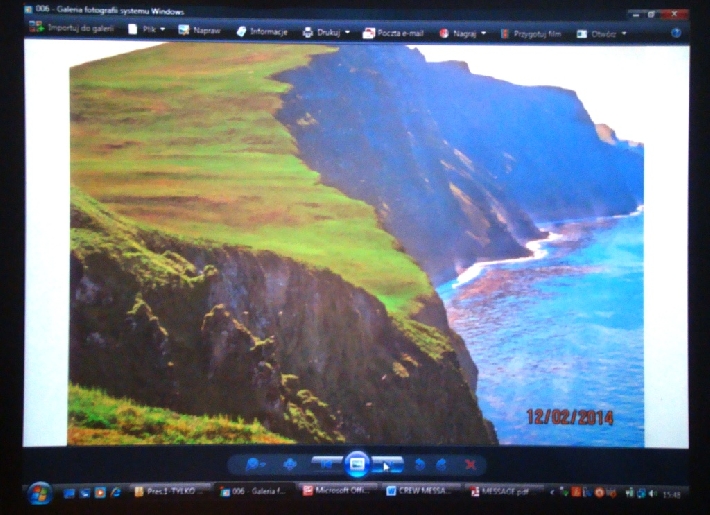710x515 pixels.
Task: Click the Poczta e-mail button
Action: (x=394, y=33)
